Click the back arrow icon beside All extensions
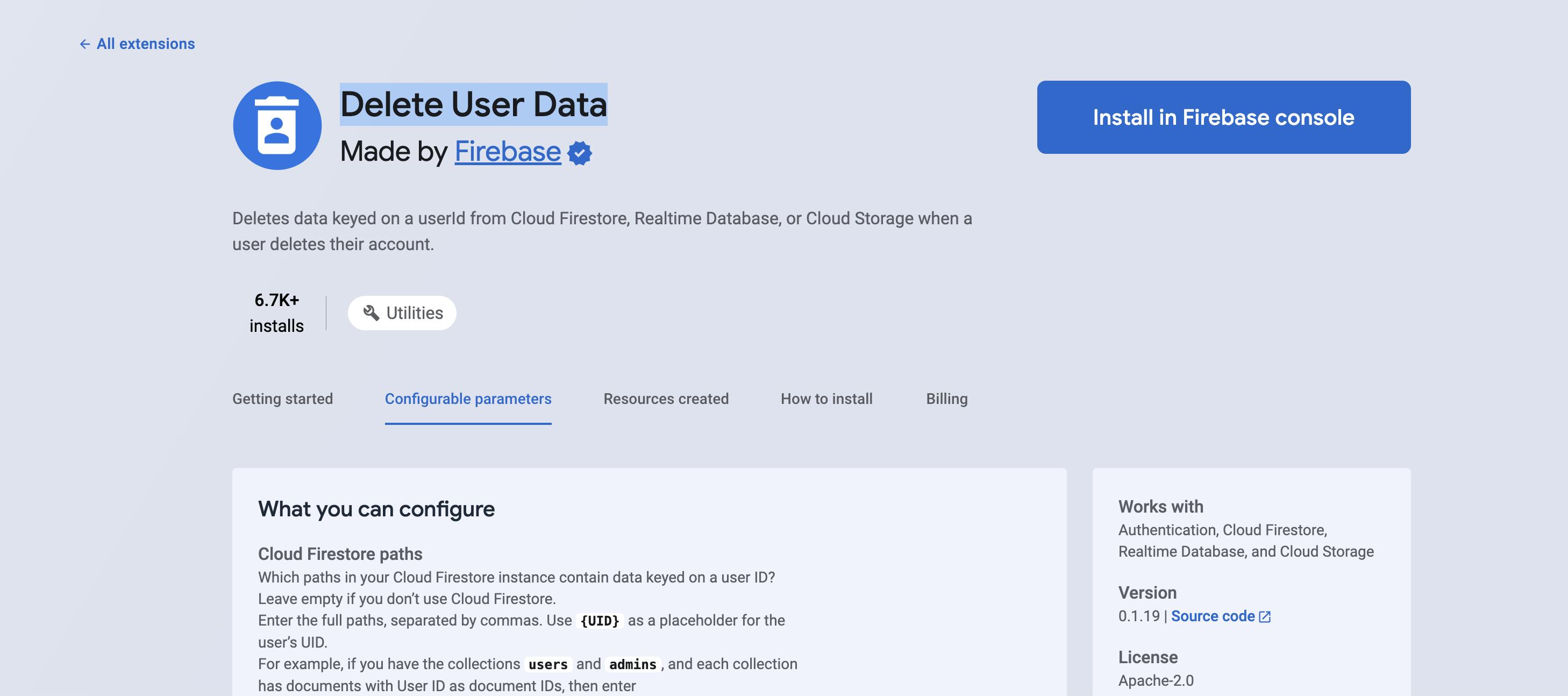 click(84, 44)
